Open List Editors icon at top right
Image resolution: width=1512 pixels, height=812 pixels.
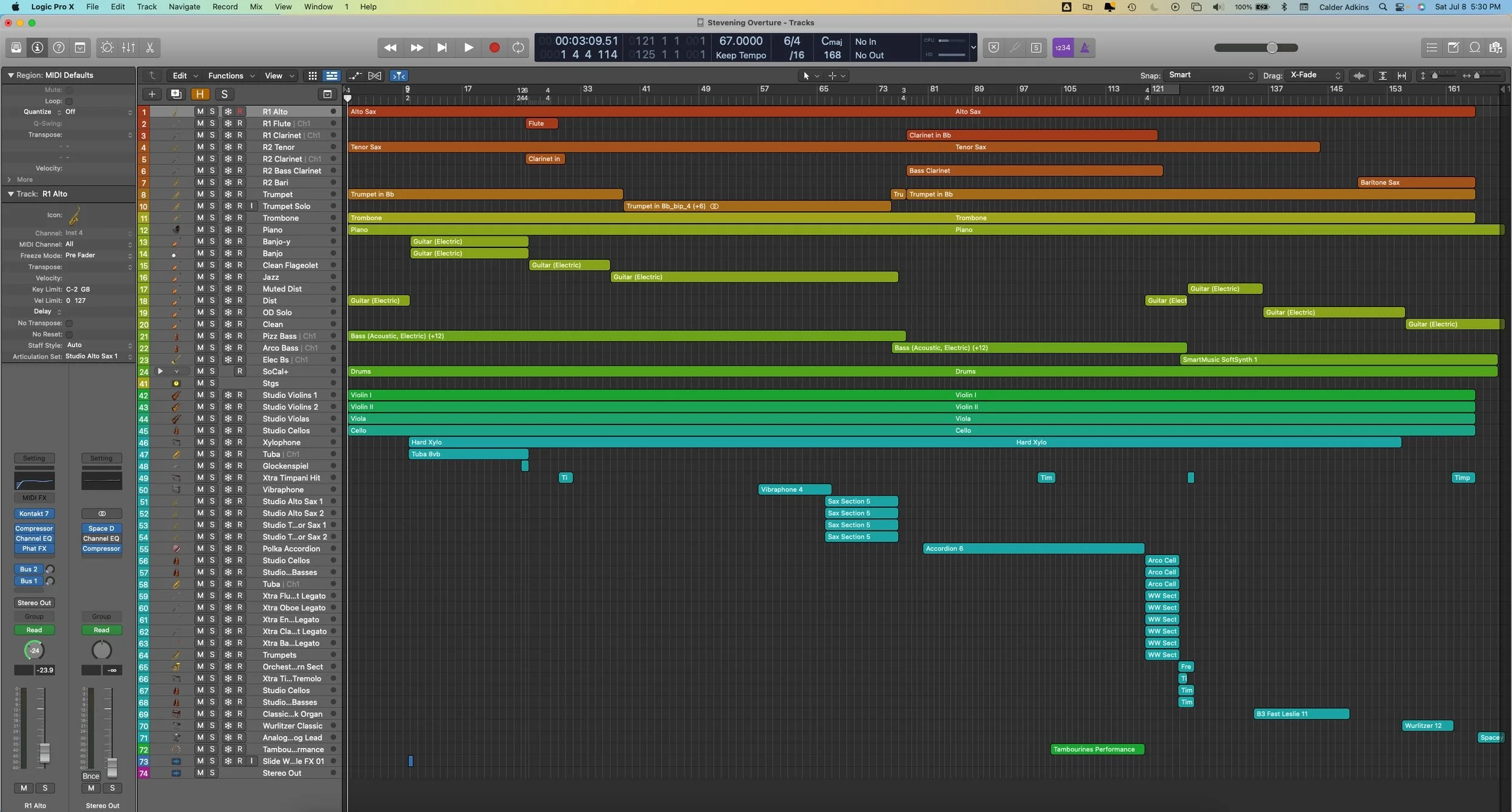pyautogui.click(x=1432, y=47)
